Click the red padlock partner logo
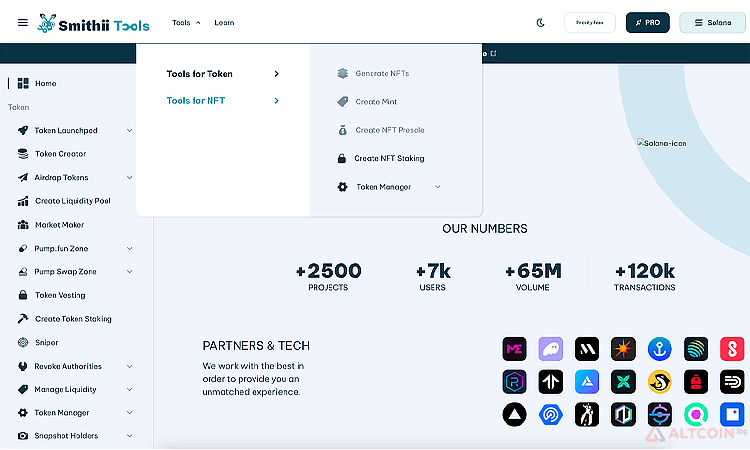This screenshot has height=450, width=750. point(696,382)
